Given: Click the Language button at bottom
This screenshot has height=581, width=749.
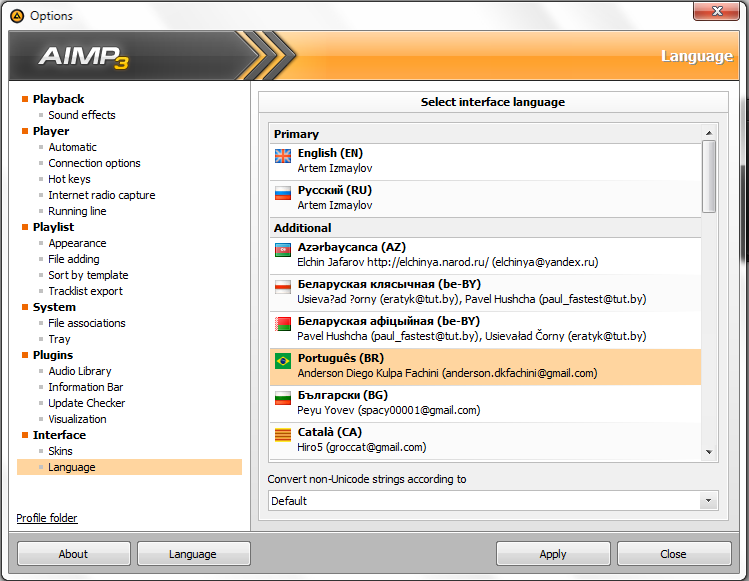Looking at the screenshot, I should coord(193,554).
